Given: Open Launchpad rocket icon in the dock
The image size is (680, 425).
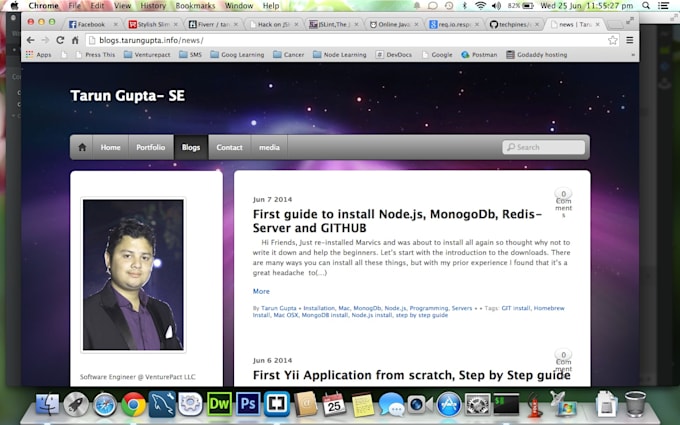Looking at the screenshot, I should pyautogui.click(x=76, y=404).
